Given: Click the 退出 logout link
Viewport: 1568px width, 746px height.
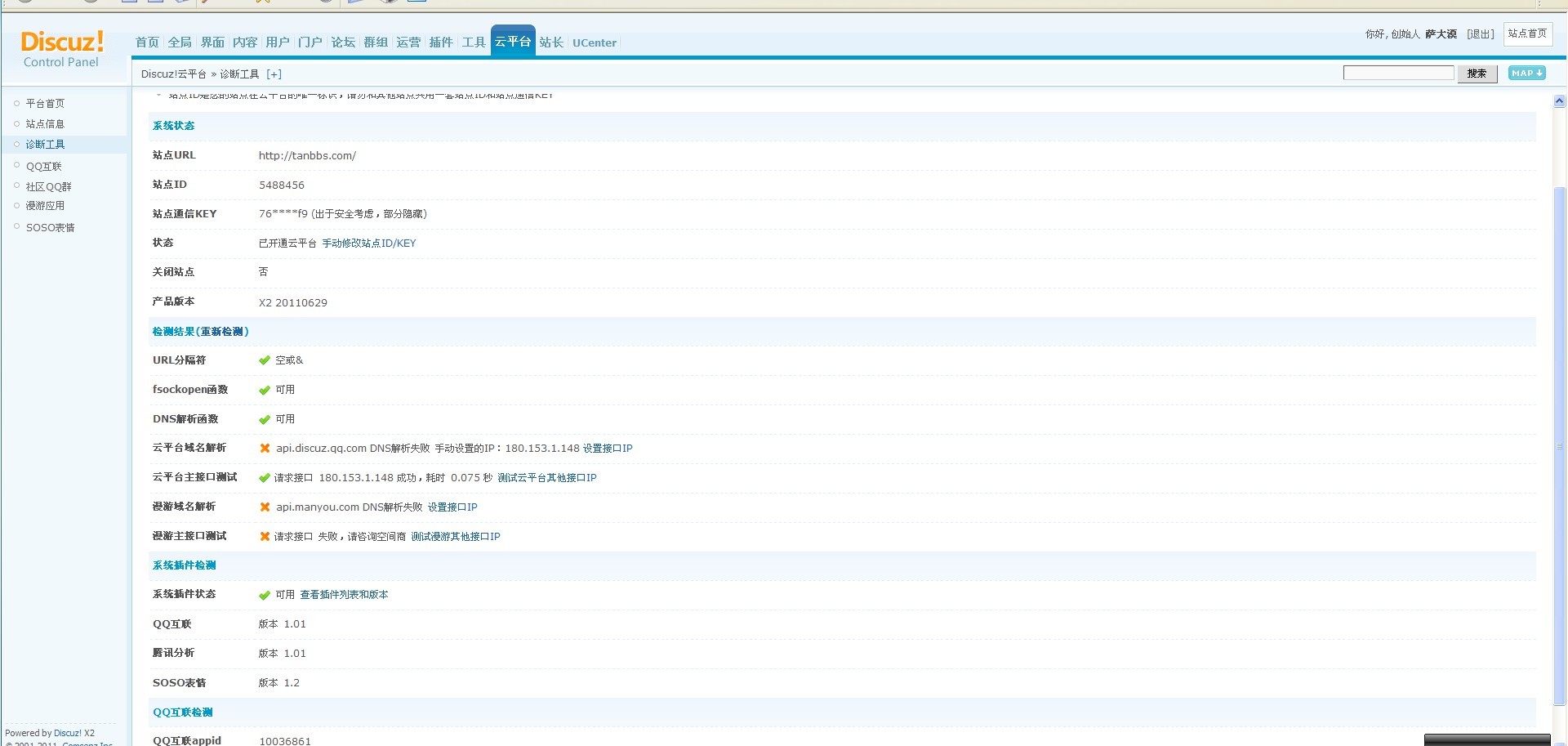Looking at the screenshot, I should pos(1480,34).
